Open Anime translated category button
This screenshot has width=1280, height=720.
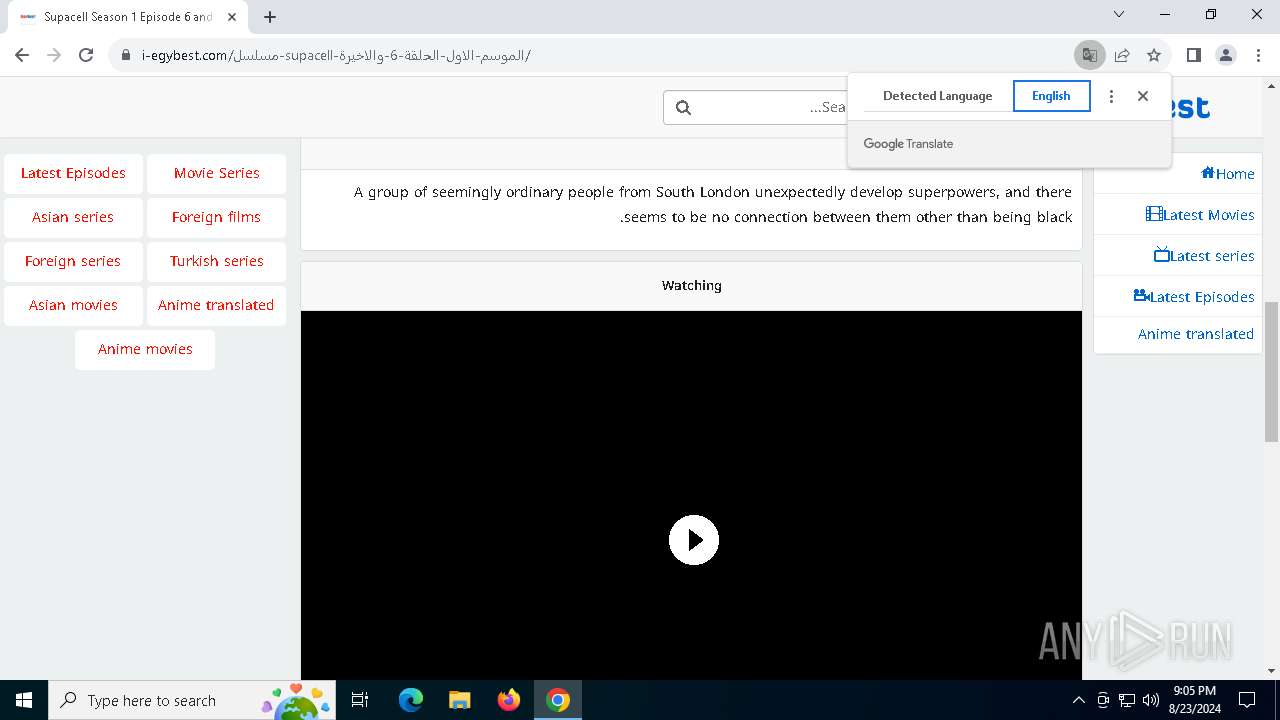tap(216, 305)
